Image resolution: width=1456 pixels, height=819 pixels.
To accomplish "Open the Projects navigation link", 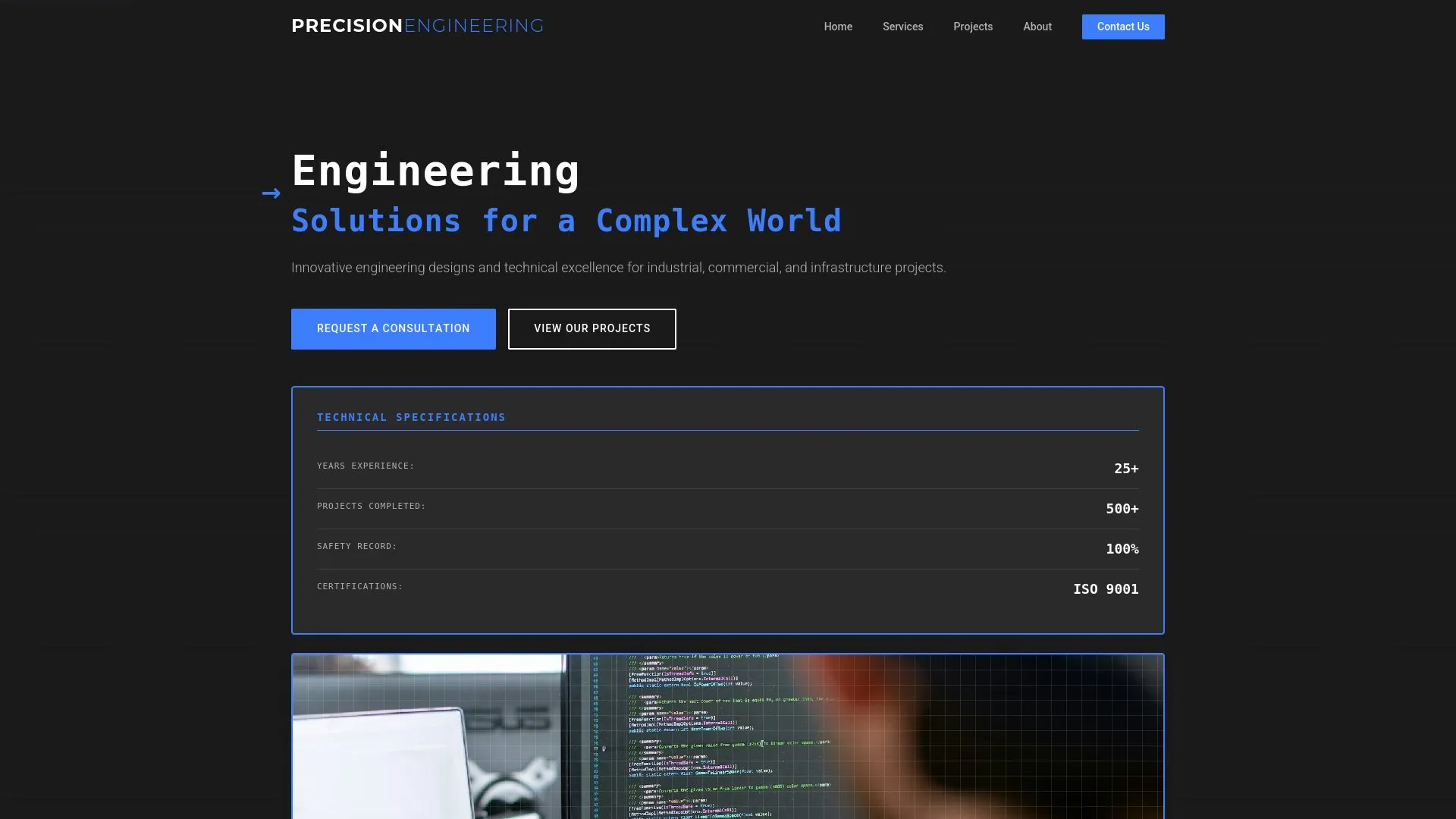I will click(x=973, y=27).
